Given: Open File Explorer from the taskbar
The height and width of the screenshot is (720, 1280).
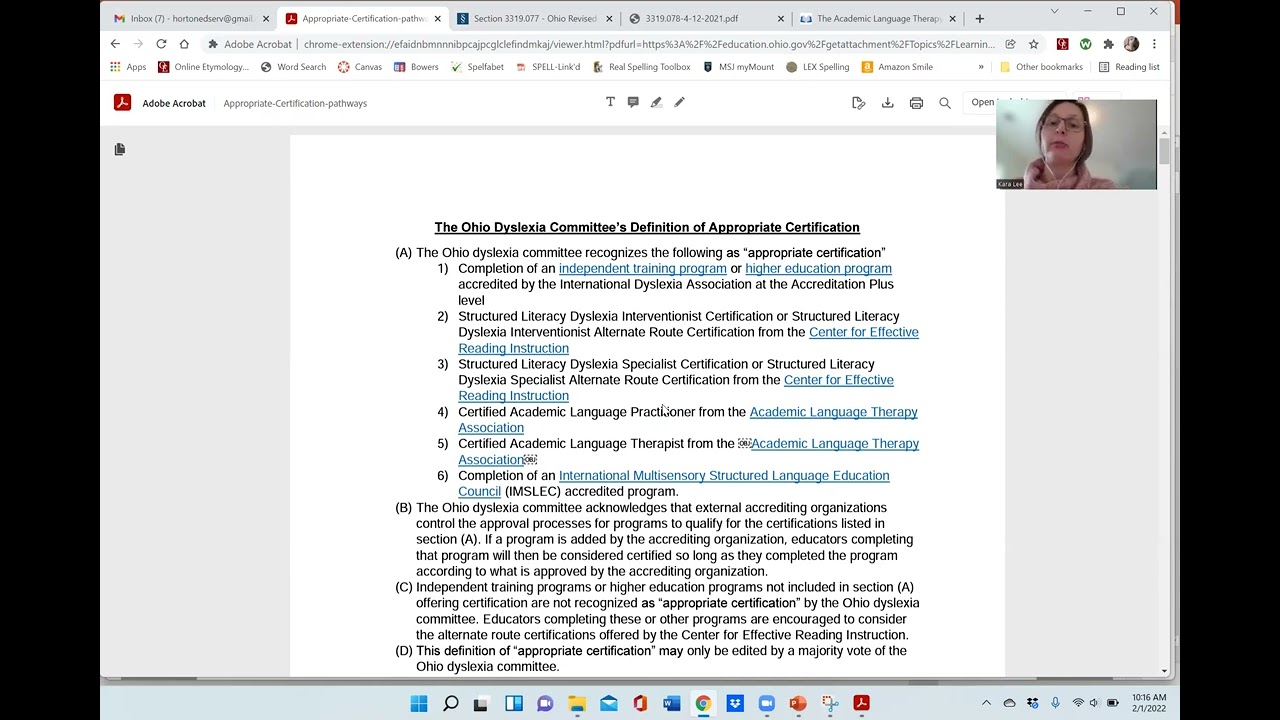Looking at the screenshot, I should pos(577,703).
